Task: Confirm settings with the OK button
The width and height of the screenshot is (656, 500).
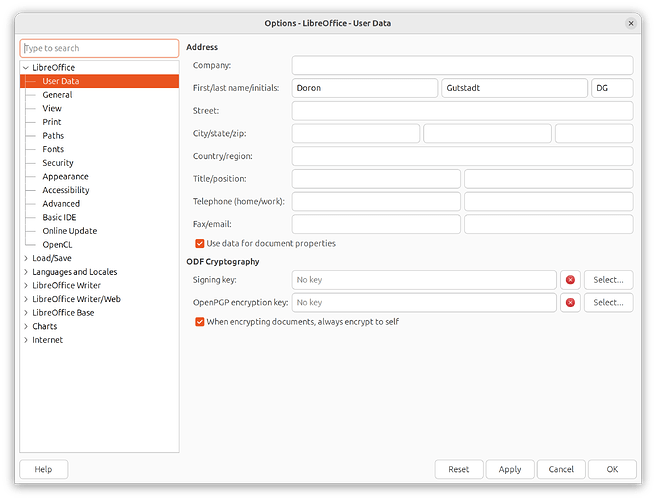Action: pyautogui.click(x=612, y=469)
